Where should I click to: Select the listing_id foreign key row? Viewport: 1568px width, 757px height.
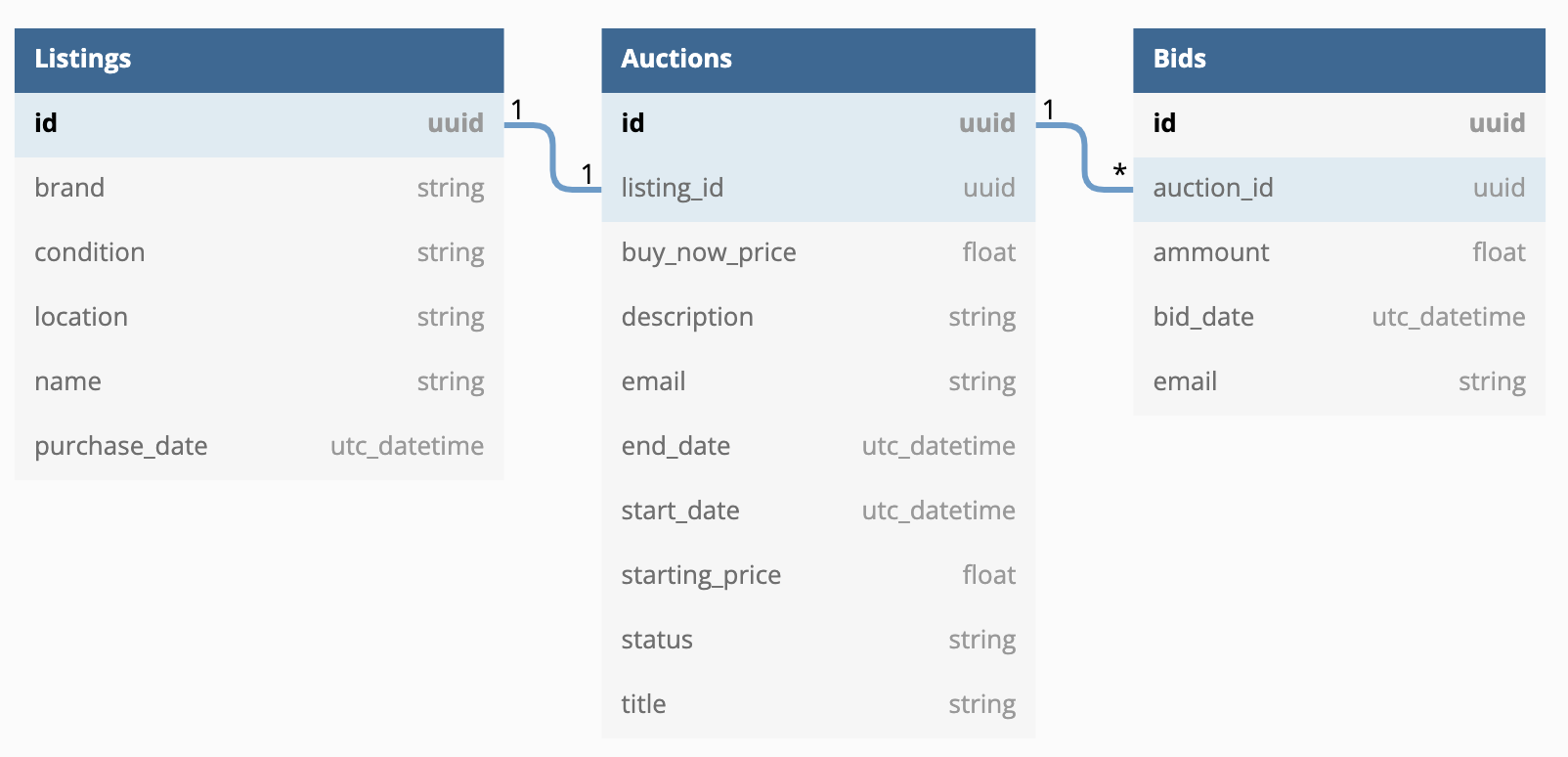(x=818, y=189)
